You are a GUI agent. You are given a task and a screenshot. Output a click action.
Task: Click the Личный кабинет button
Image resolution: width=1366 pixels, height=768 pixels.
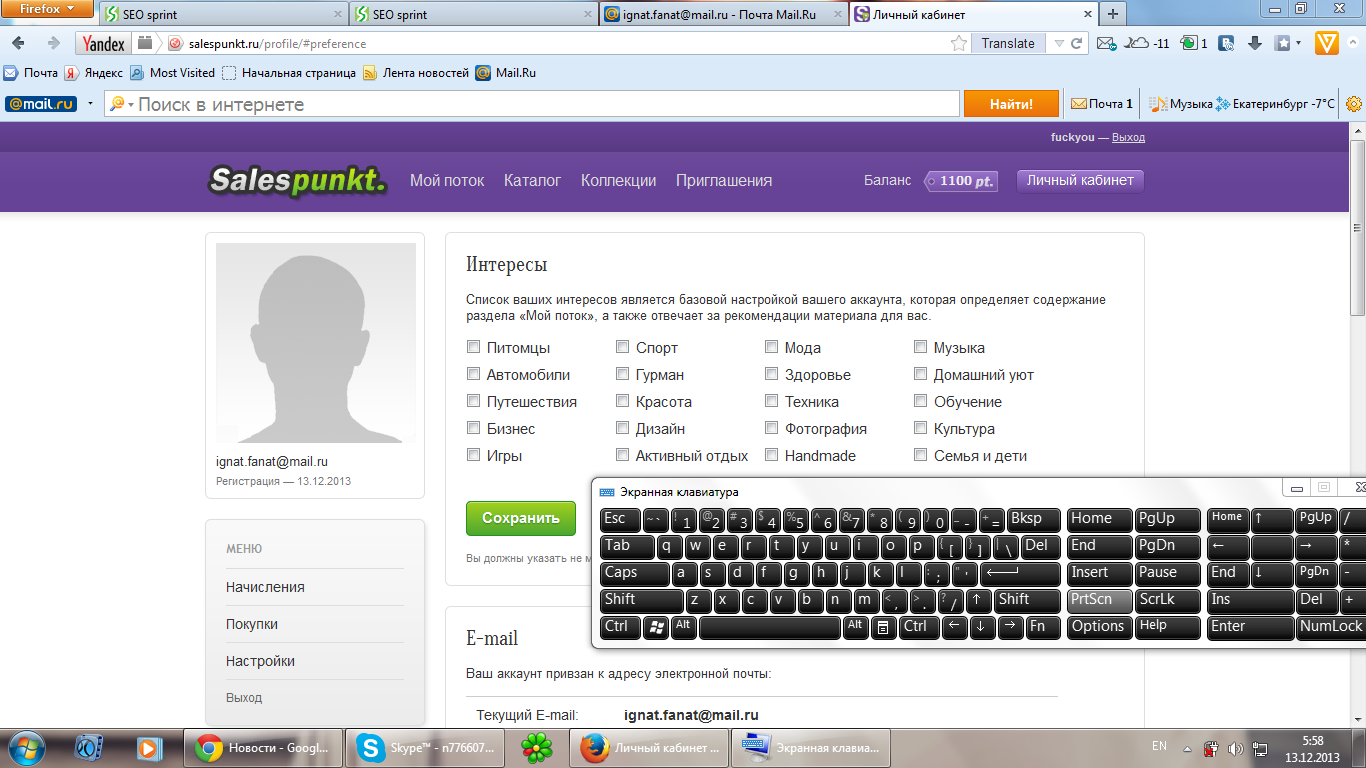point(1080,181)
